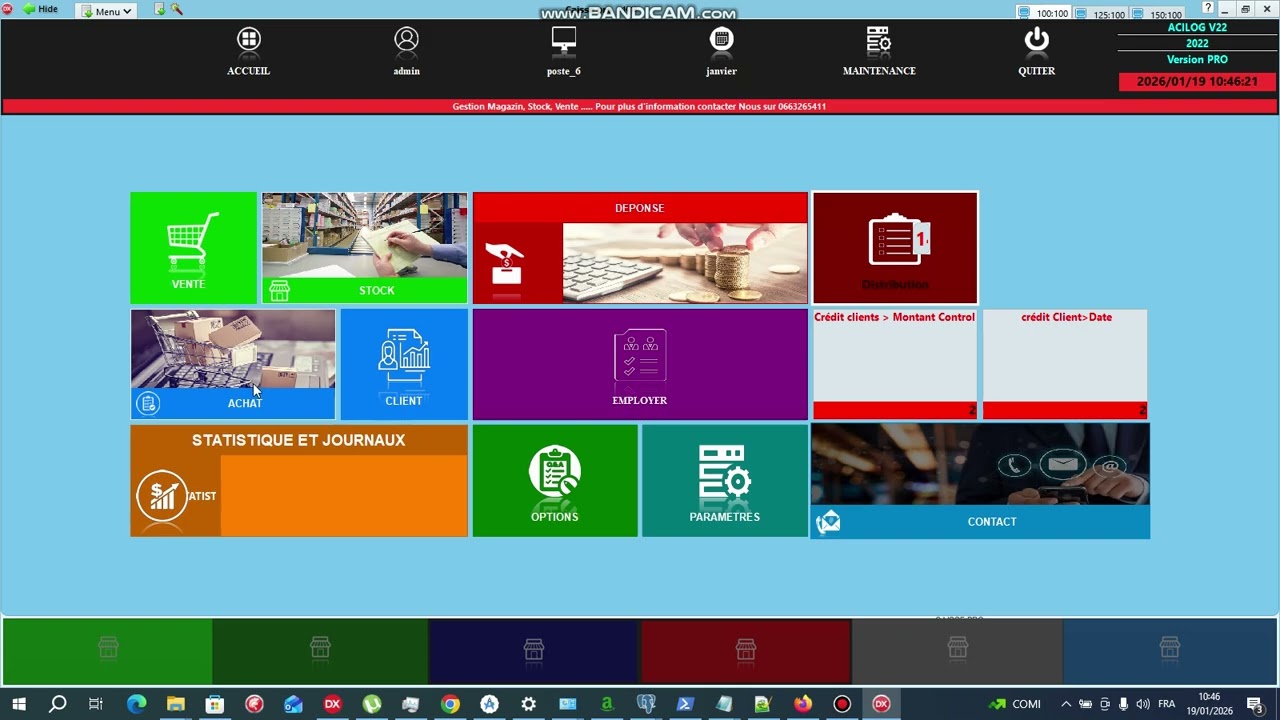Open the OPTIONS tile
The height and width of the screenshot is (720, 1280).
point(555,481)
